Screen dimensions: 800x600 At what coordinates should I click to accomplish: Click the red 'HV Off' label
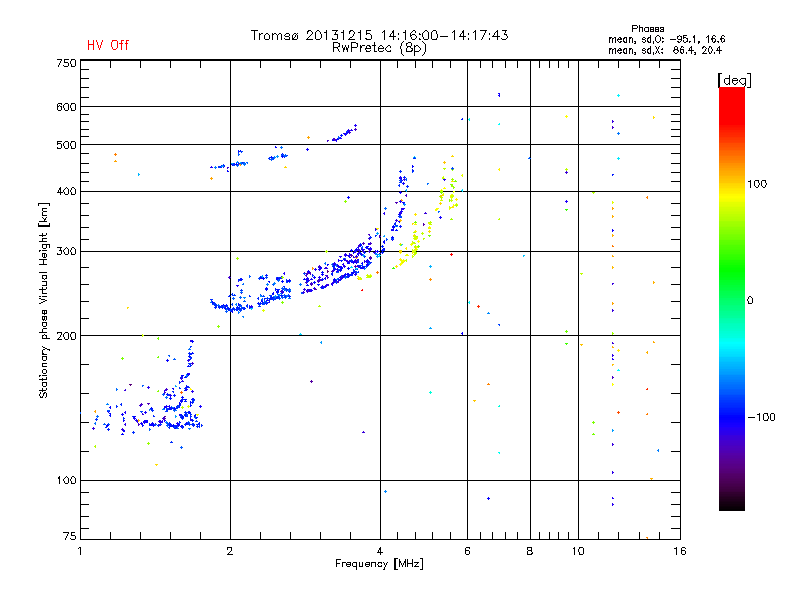108,45
